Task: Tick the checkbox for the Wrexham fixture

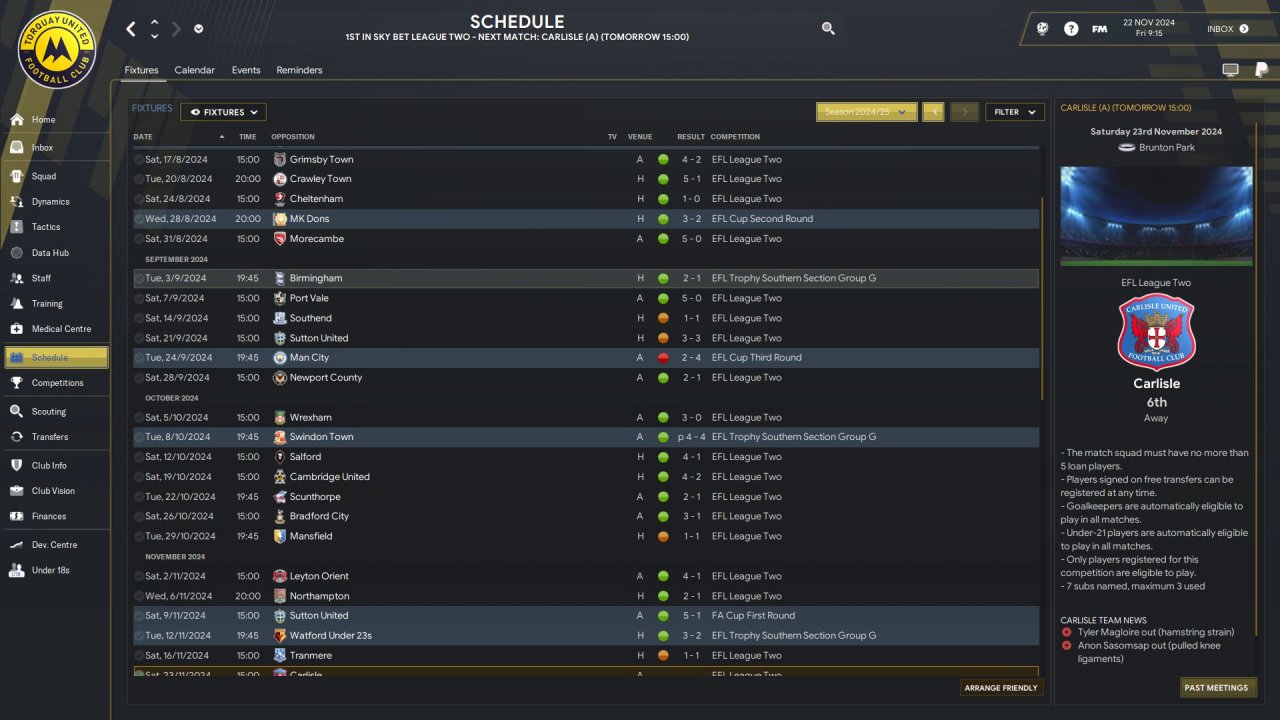Action: [139, 417]
